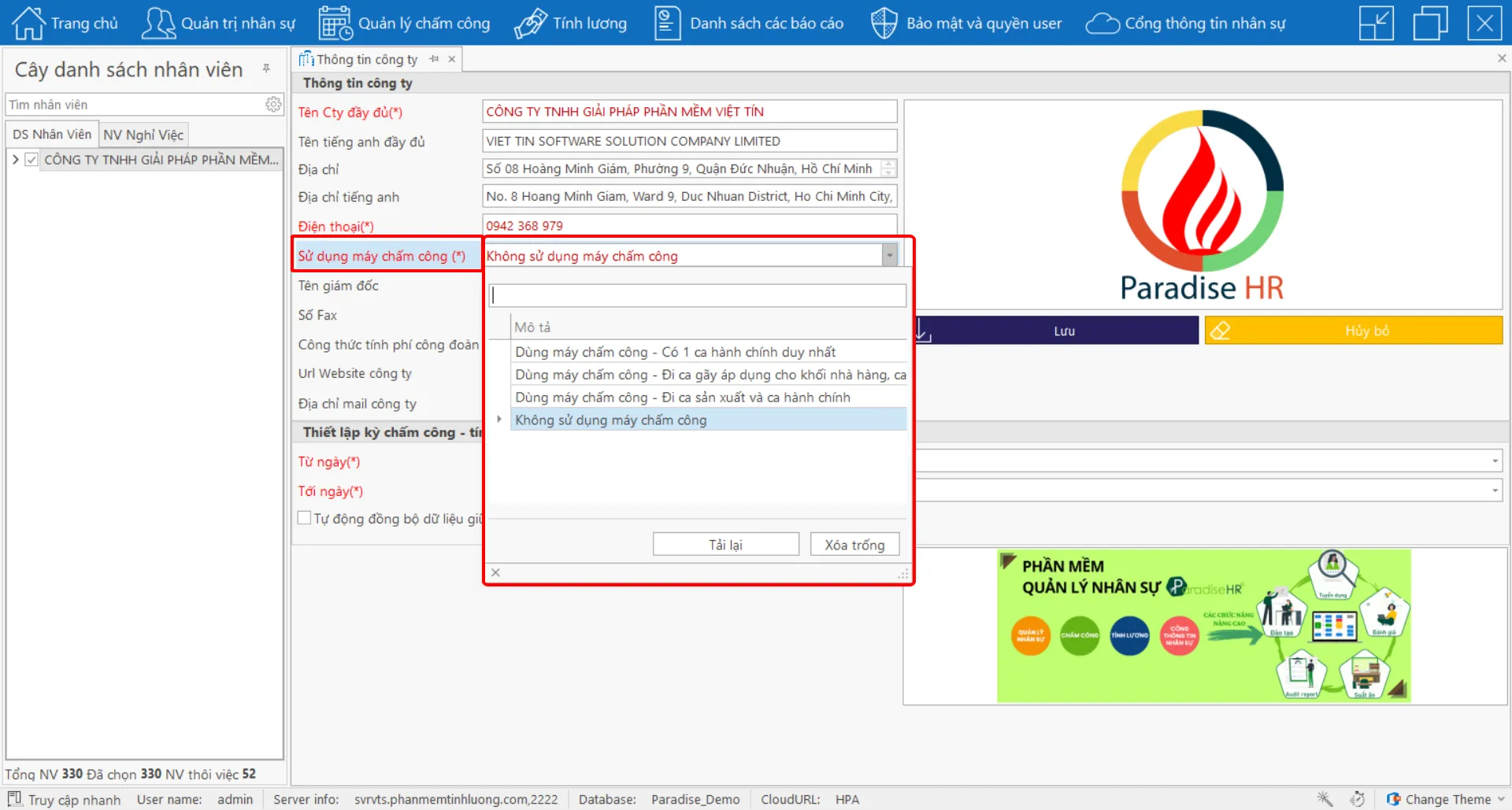Image resolution: width=1512 pixels, height=810 pixels.
Task: Open Truy cập nhanh in status bar
Action: pos(65,799)
